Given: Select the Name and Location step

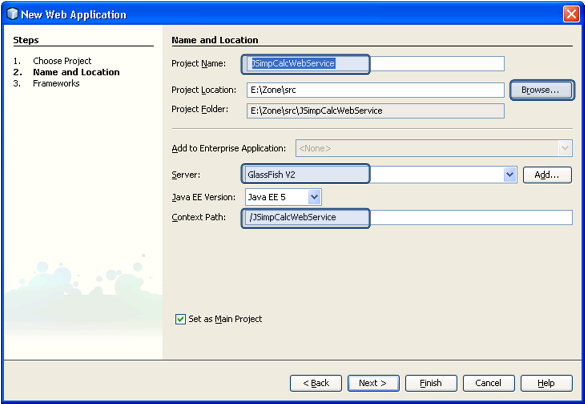Looking at the screenshot, I should 76,72.
